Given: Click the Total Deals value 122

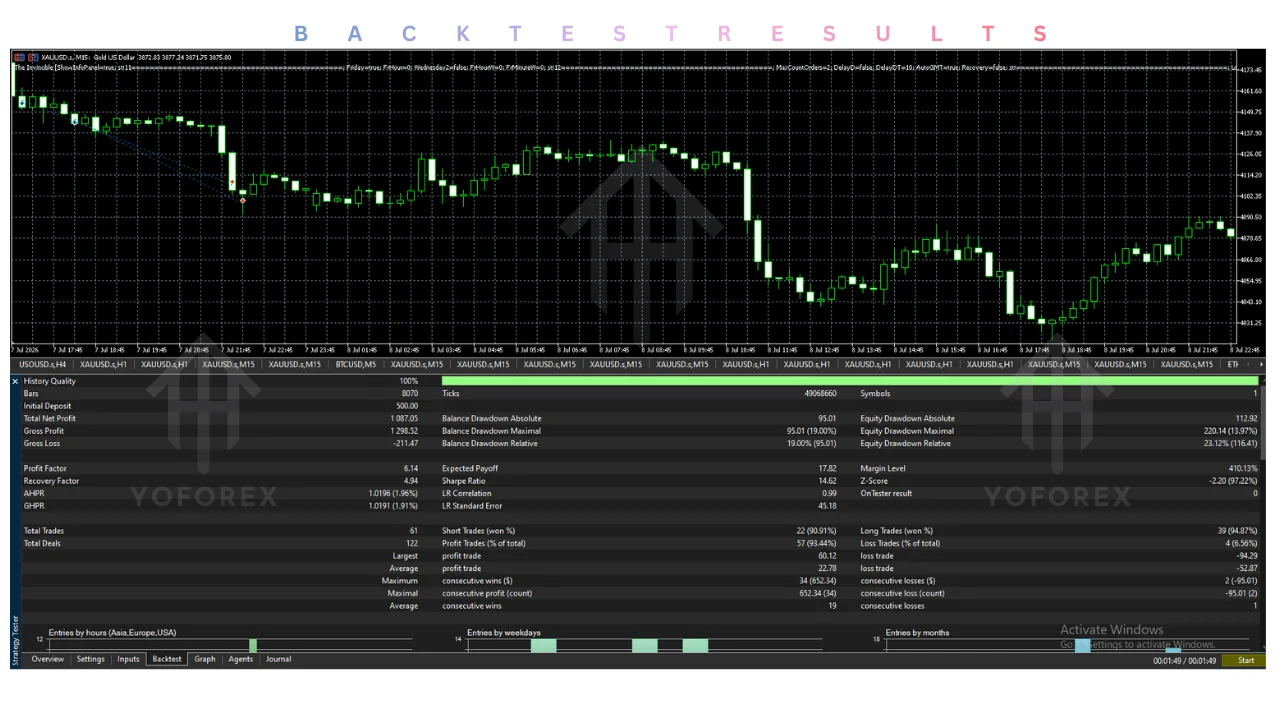Looking at the screenshot, I should coord(412,543).
